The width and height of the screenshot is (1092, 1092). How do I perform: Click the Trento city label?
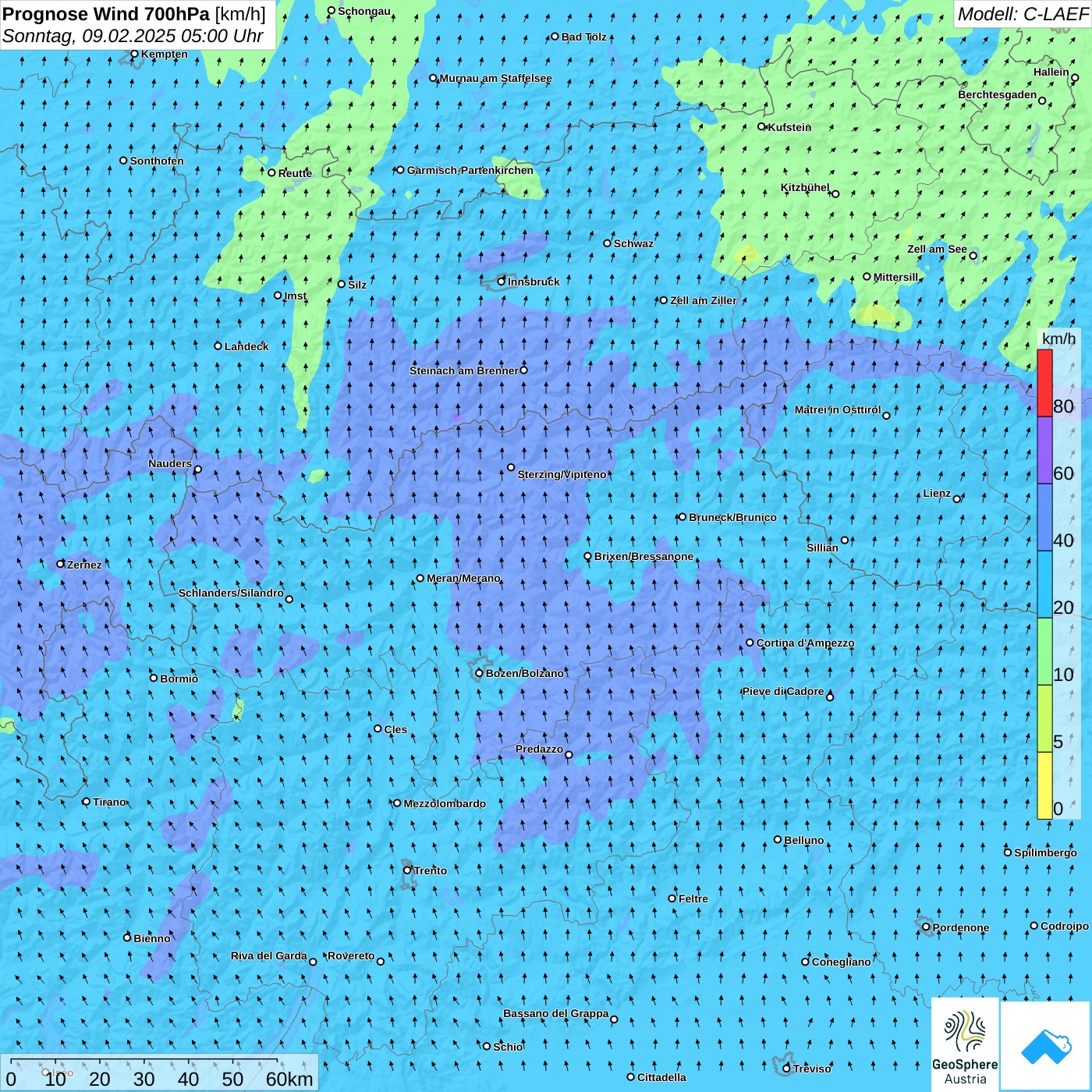(x=431, y=870)
